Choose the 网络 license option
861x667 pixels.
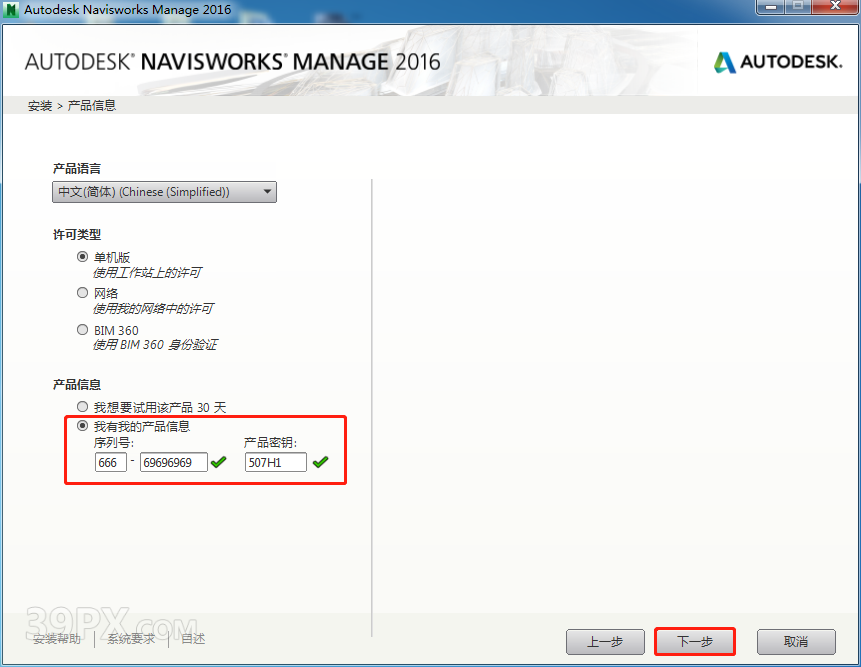pyautogui.click(x=83, y=293)
